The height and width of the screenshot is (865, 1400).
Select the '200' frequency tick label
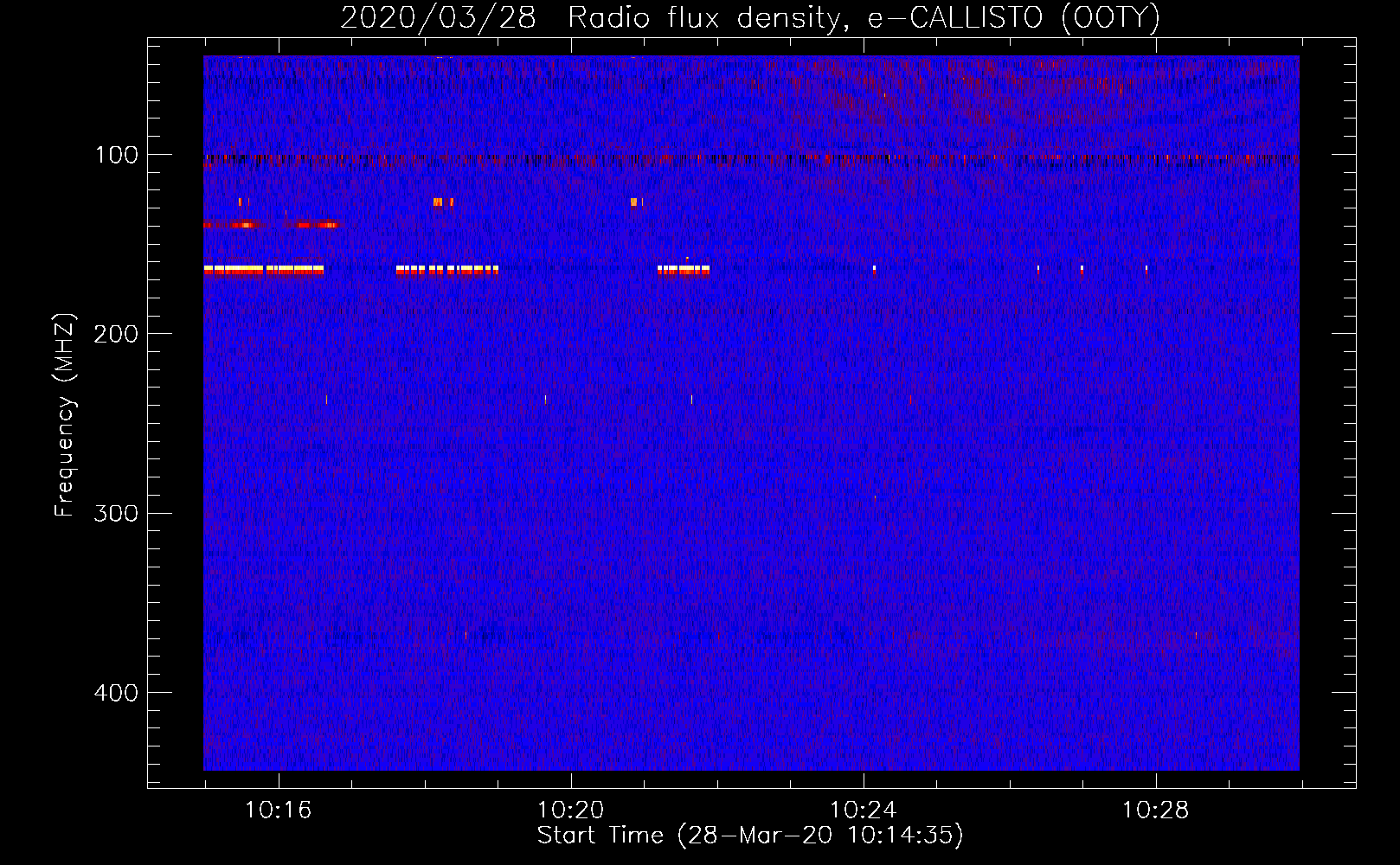pos(116,334)
